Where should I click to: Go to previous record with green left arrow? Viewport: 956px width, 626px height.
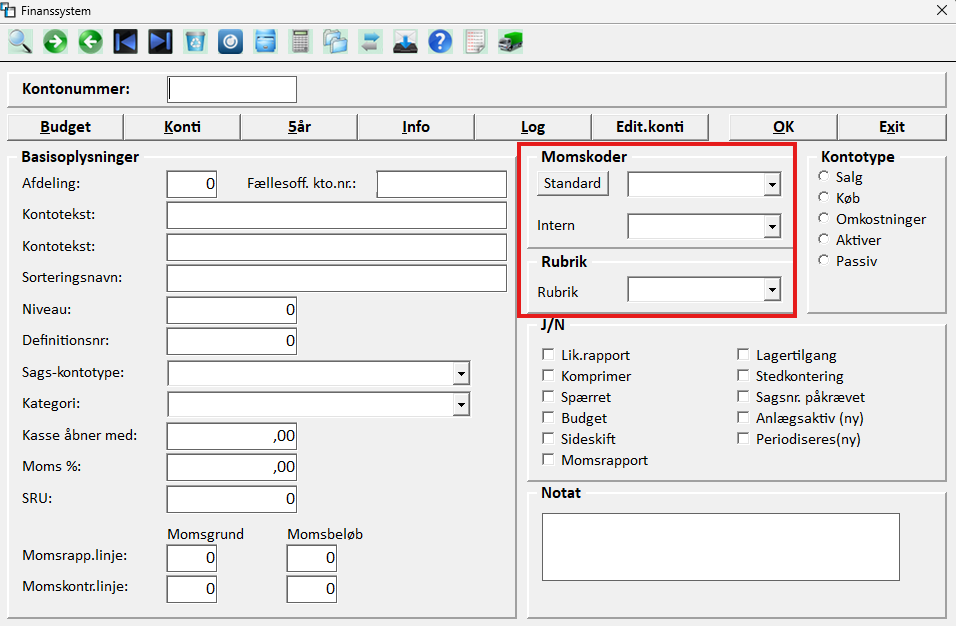point(90,42)
